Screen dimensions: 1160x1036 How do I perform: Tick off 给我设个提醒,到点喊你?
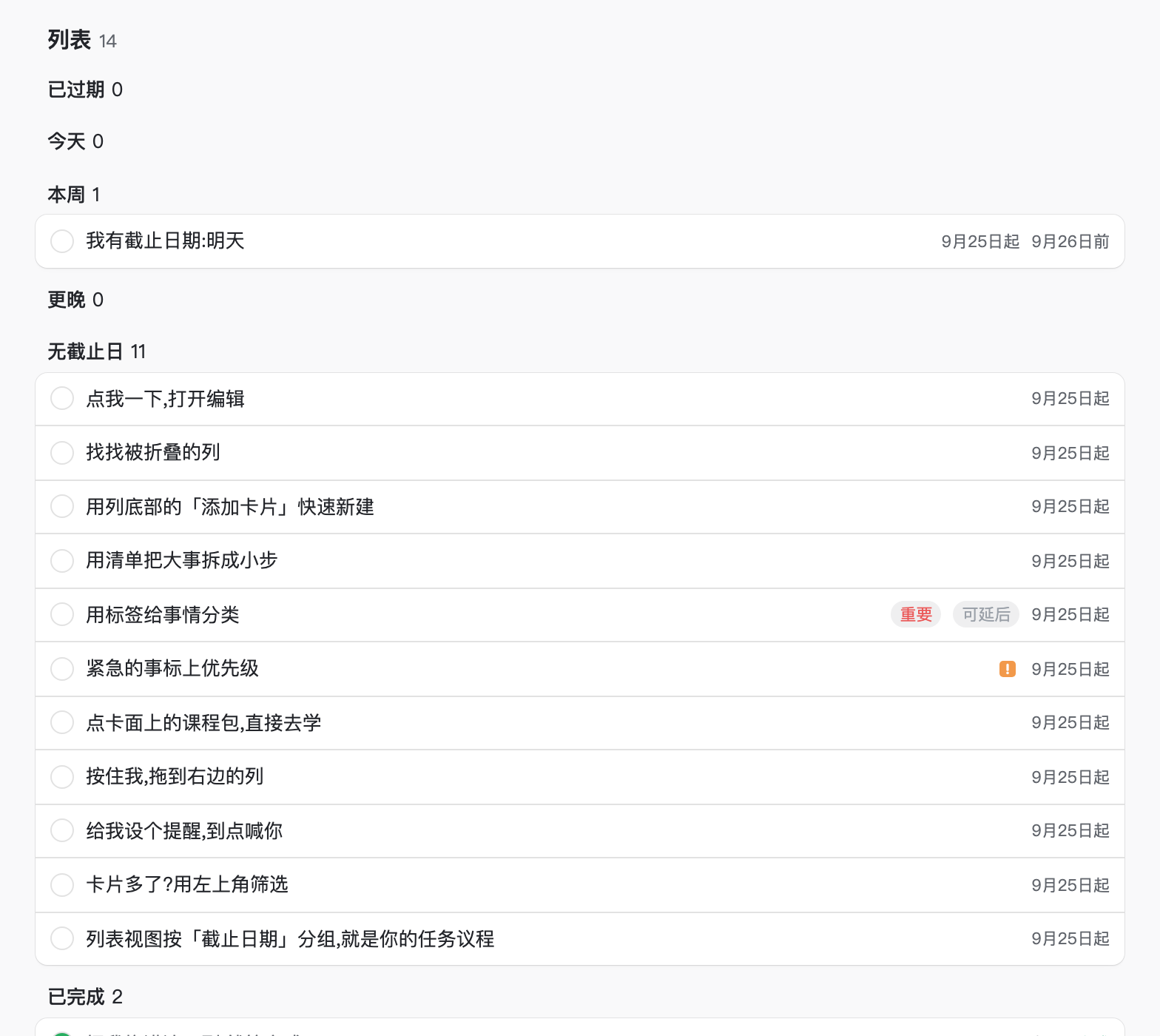coord(62,830)
